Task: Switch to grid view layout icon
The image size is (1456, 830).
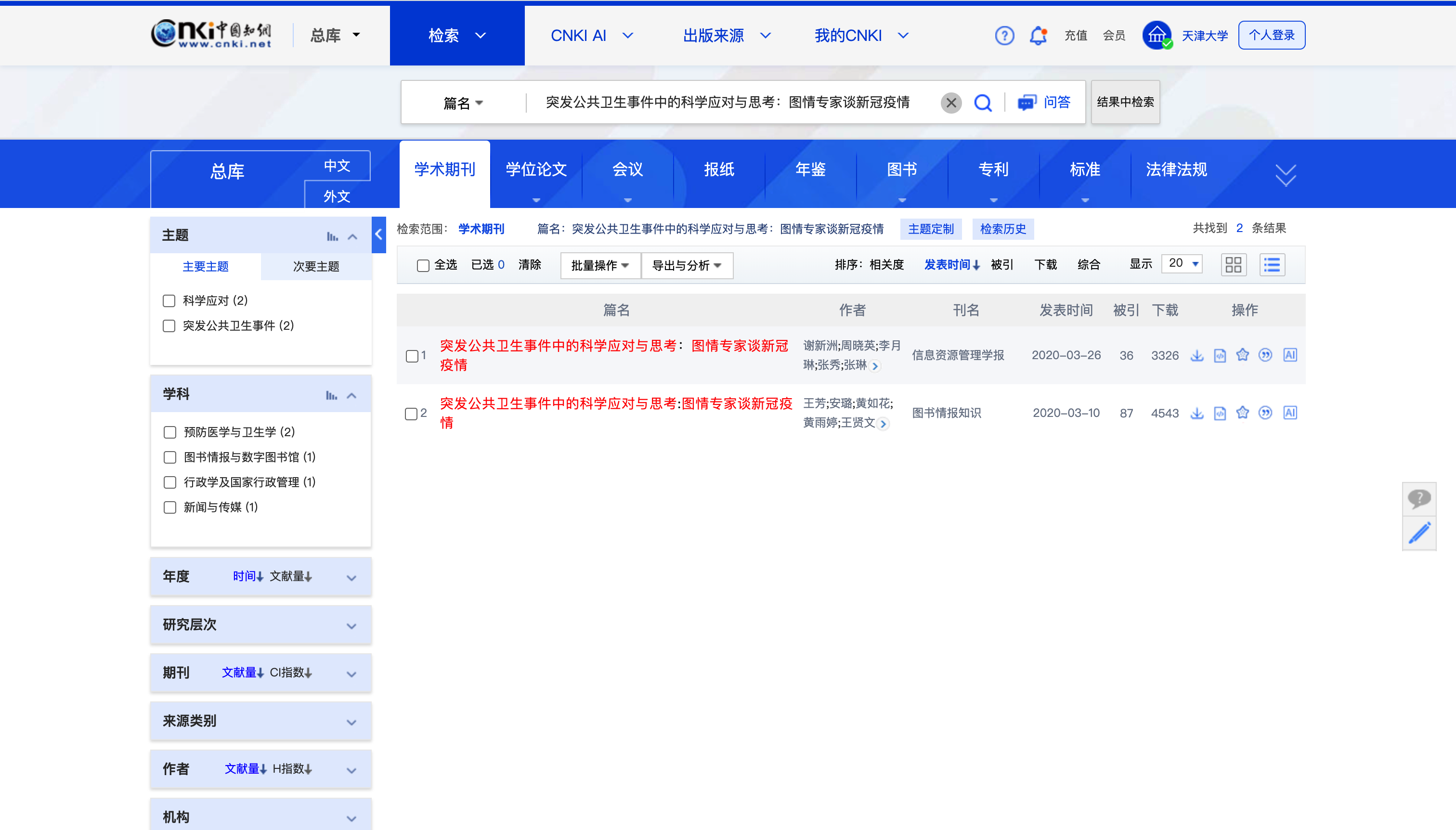Action: (x=1233, y=264)
